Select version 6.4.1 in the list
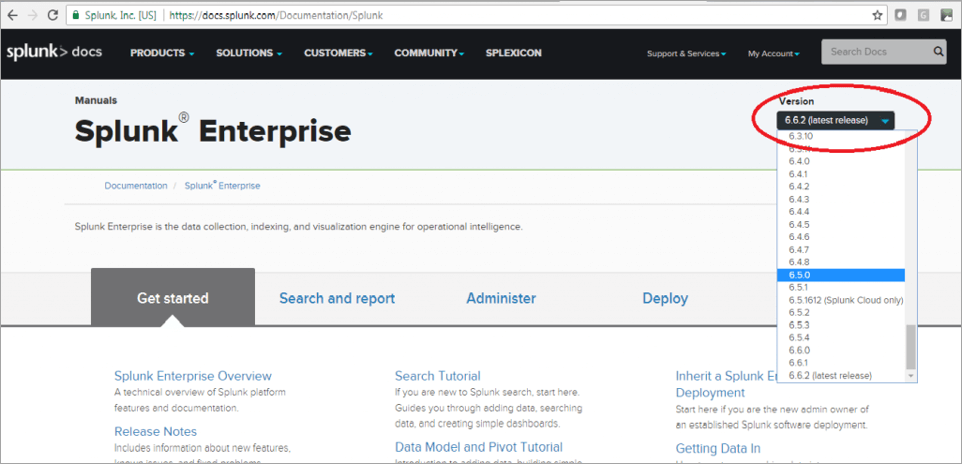Image resolution: width=962 pixels, height=464 pixels. (841, 174)
